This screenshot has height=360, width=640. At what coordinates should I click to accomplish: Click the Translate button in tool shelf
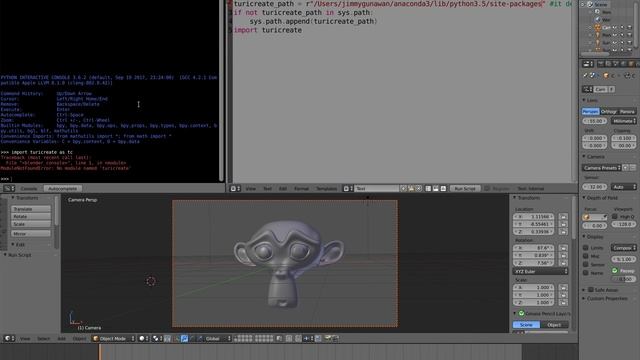tap(31, 209)
